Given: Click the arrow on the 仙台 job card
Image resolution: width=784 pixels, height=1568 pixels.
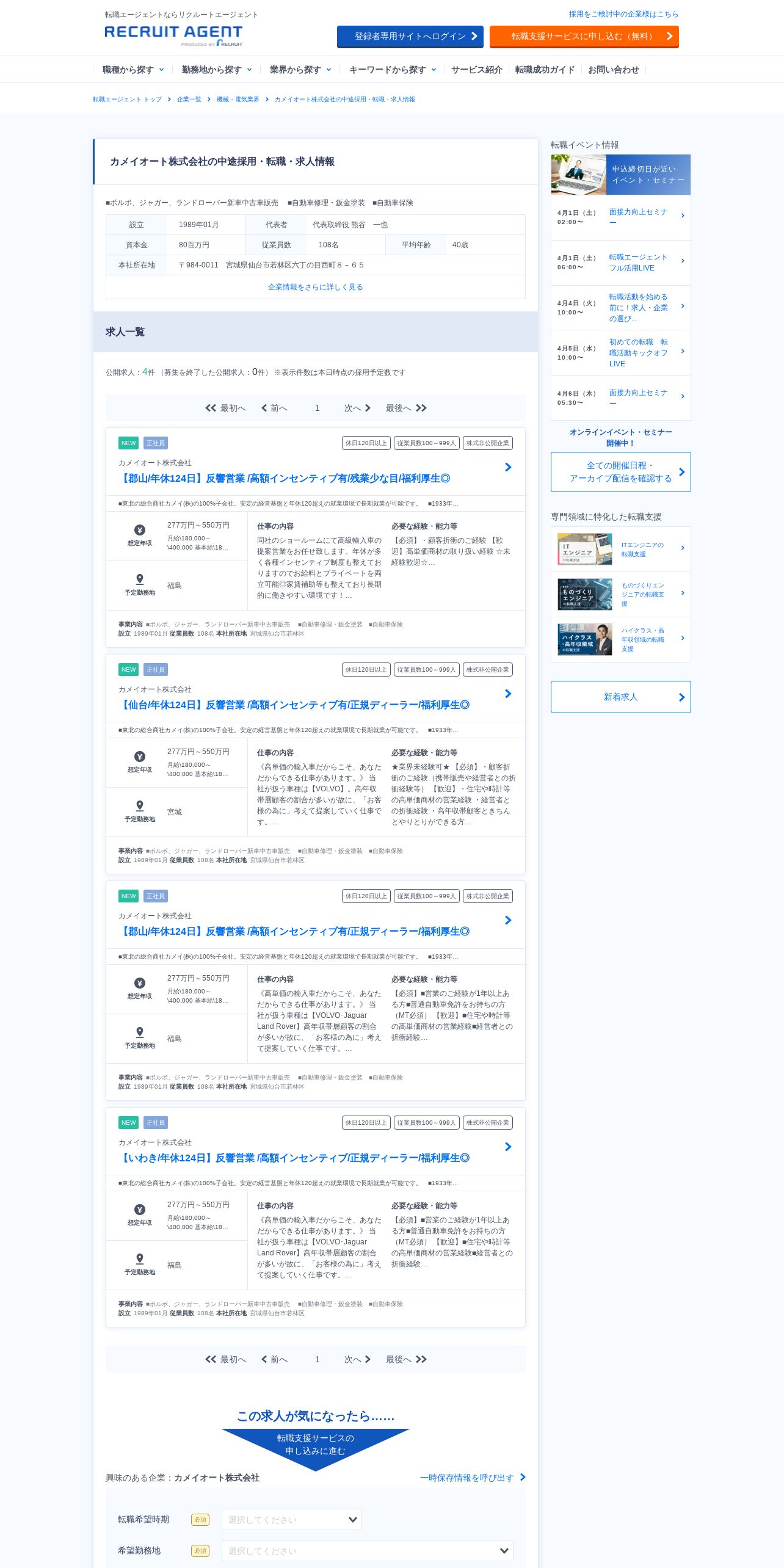Looking at the screenshot, I should click(x=508, y=694).
